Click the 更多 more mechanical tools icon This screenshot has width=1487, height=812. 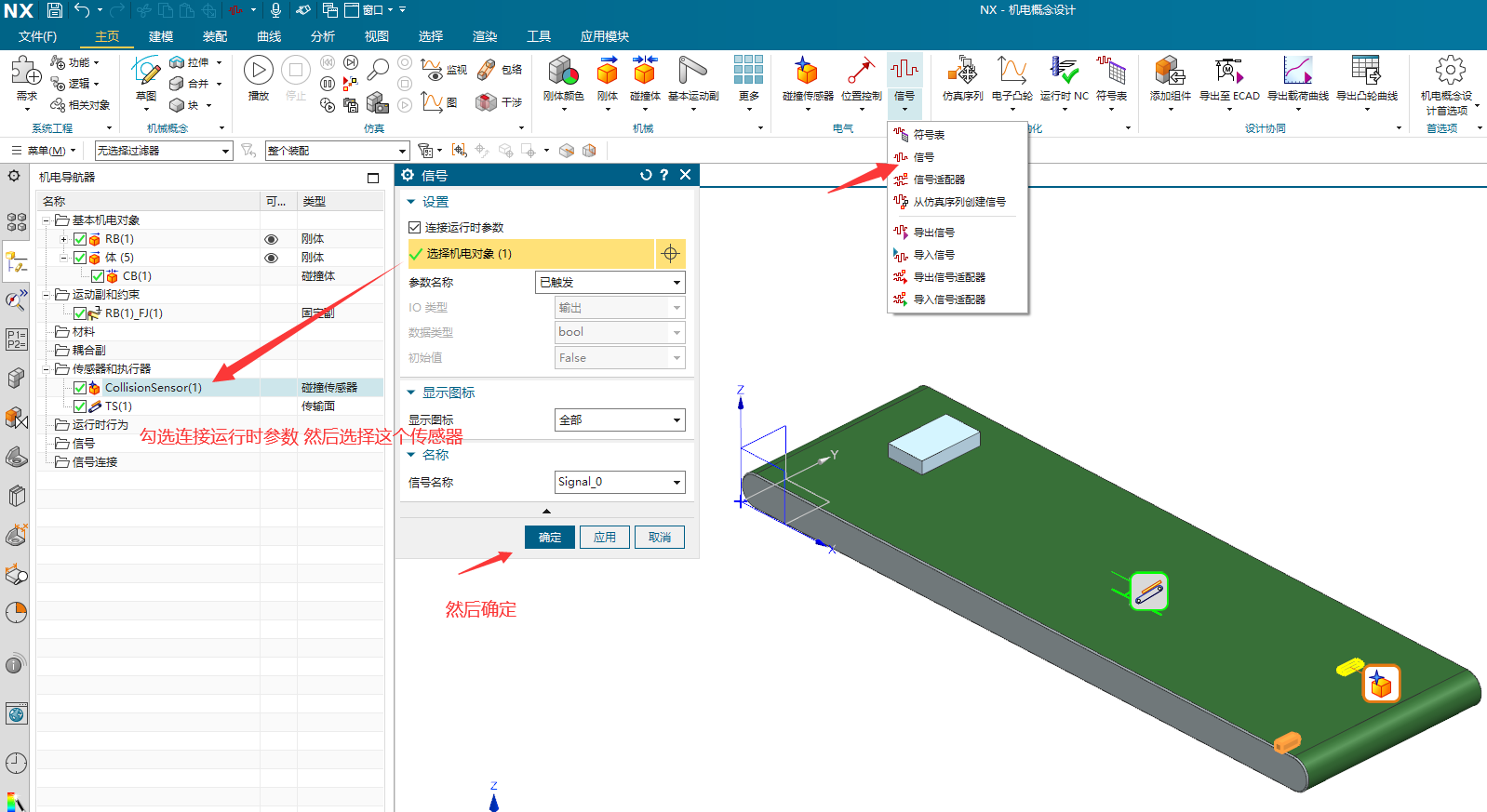pos(748,71)
